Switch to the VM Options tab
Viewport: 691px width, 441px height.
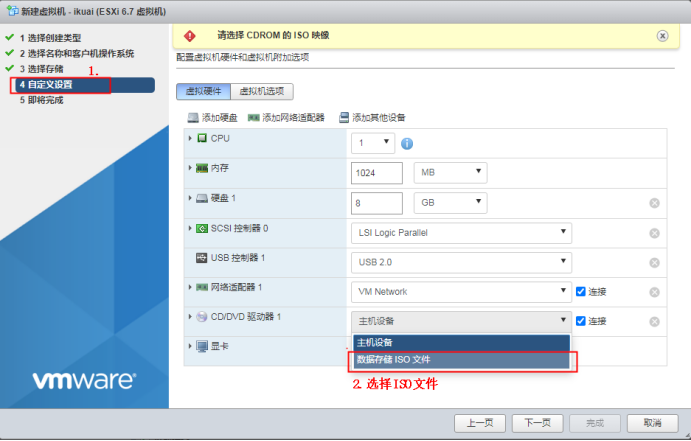point(264,92)
